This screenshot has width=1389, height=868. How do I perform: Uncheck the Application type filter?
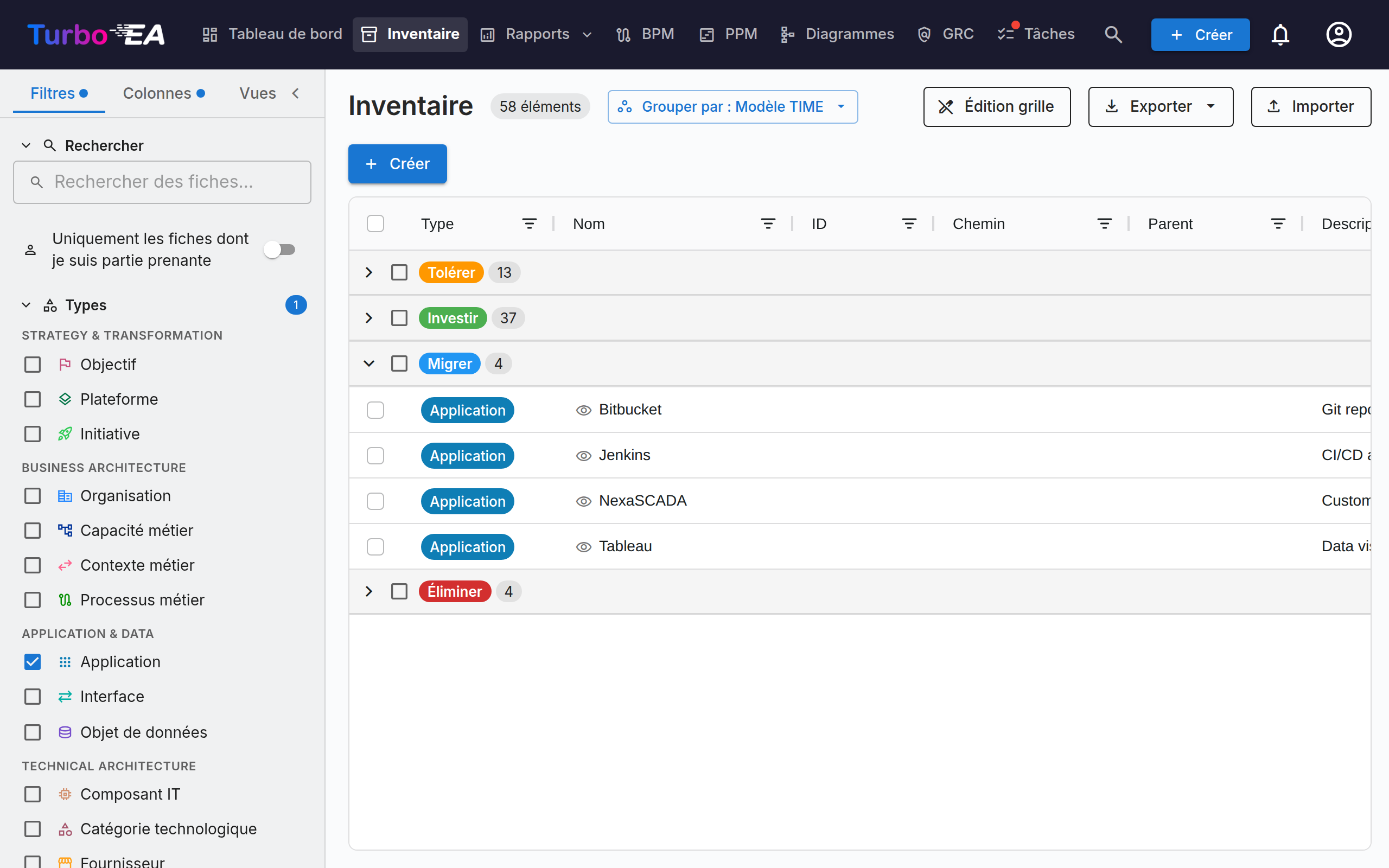tap(33, 662)
